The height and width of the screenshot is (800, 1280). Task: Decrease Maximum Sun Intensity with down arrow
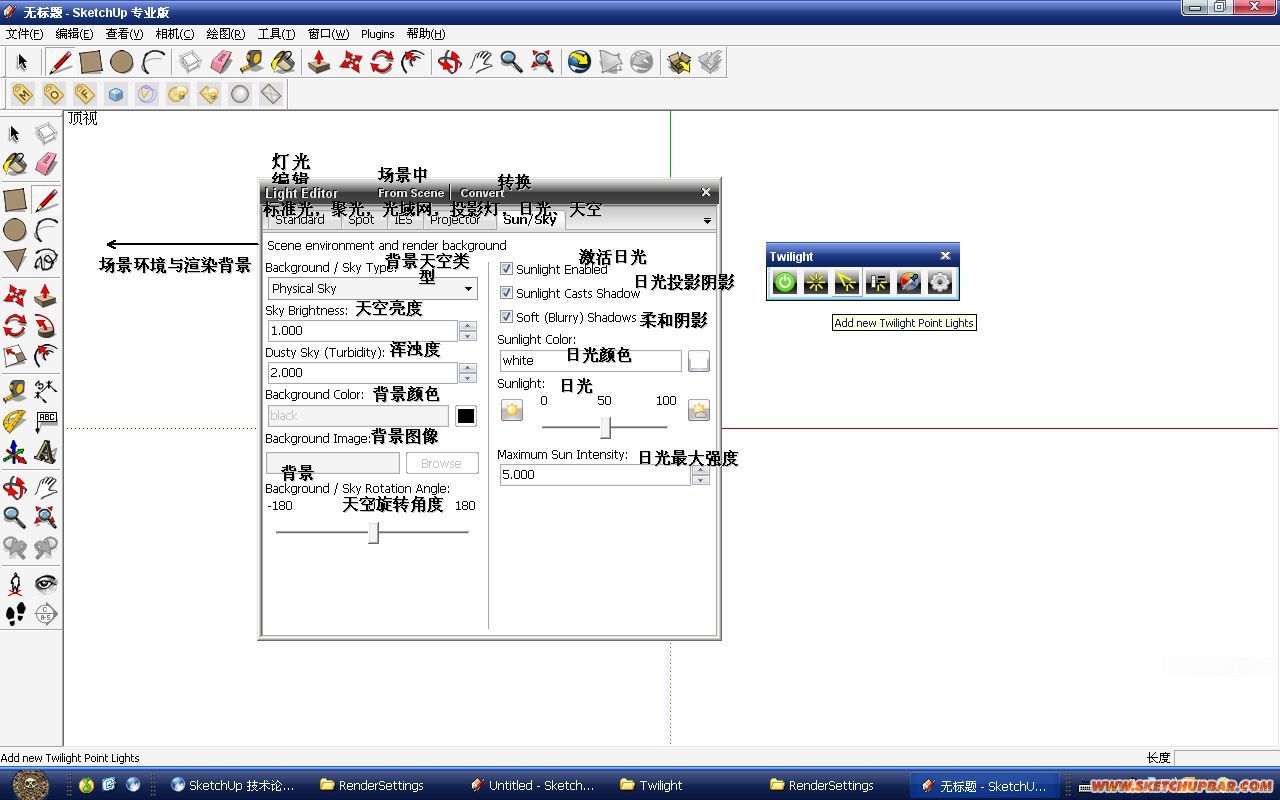pos(700,480)
